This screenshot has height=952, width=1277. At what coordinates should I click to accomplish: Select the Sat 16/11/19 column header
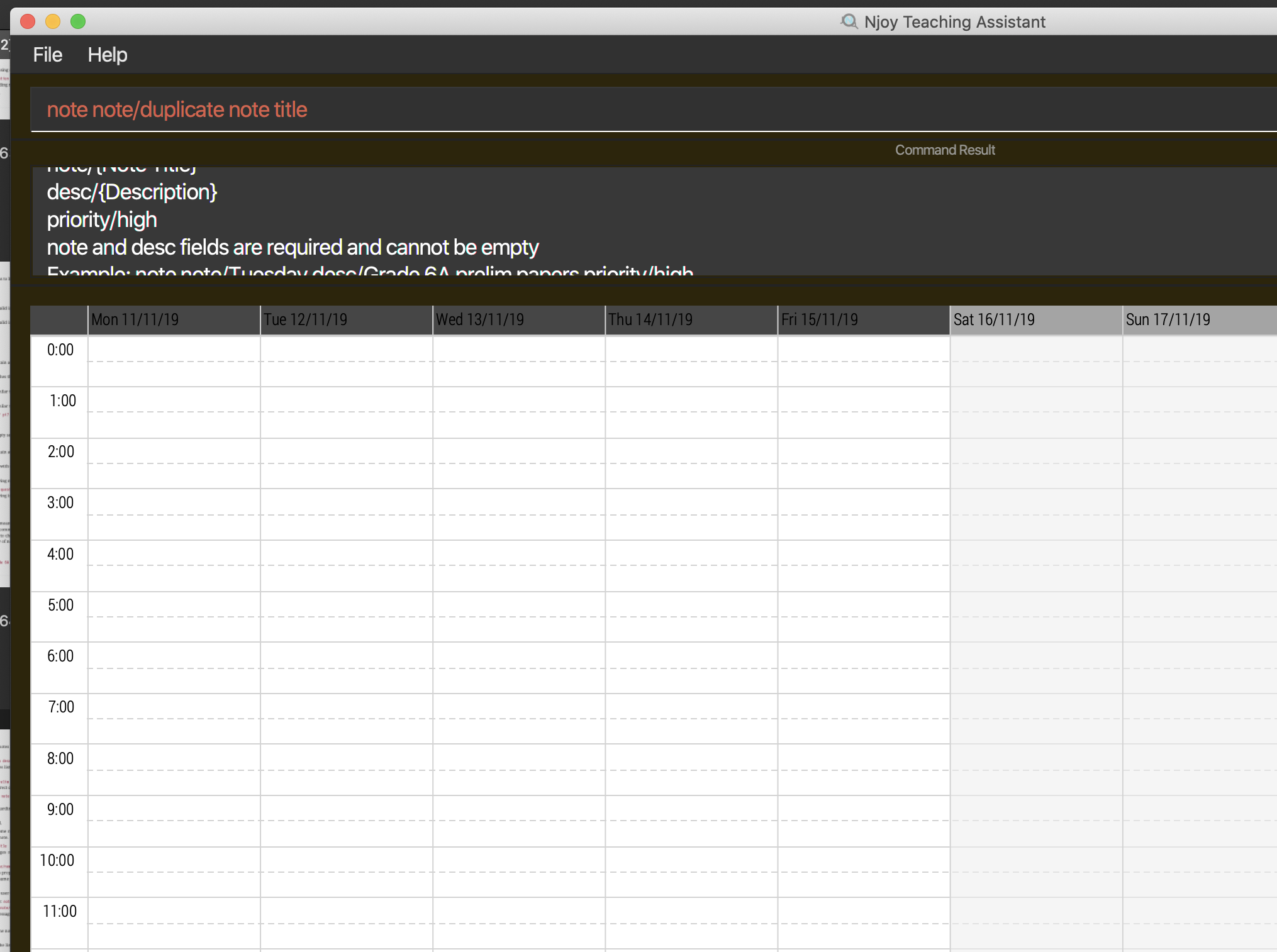pos(1035,319)
